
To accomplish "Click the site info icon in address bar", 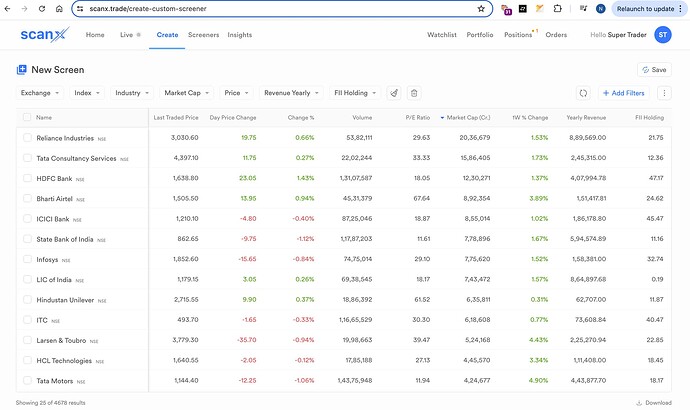I will 80,8.
